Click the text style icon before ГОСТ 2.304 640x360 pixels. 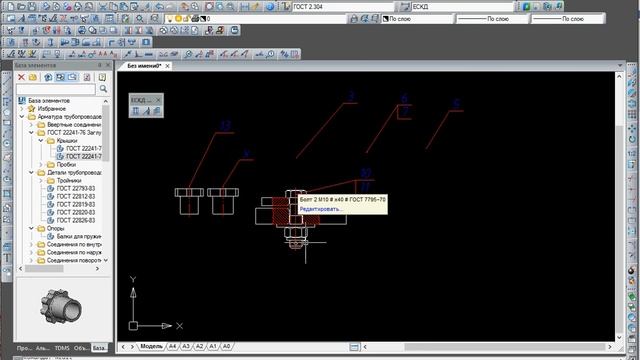click(286, 7)
